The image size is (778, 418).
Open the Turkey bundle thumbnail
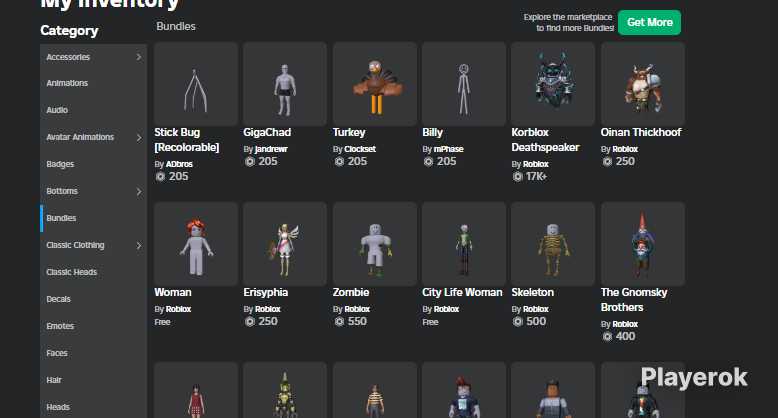click(375, 84)
